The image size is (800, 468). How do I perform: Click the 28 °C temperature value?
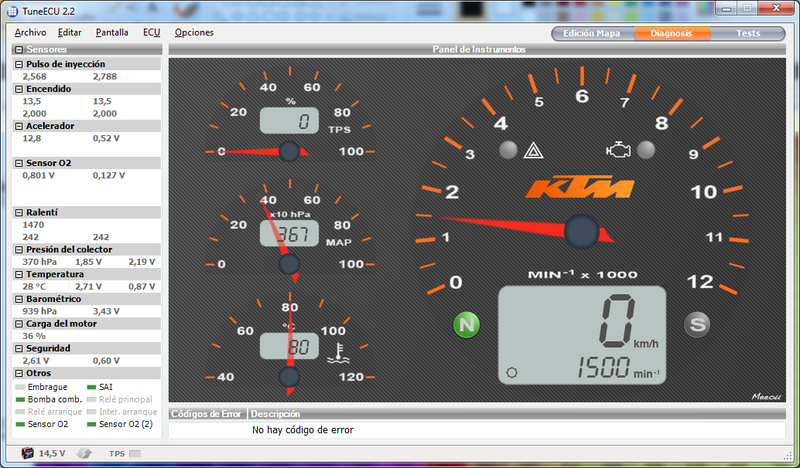coord(35,286)
